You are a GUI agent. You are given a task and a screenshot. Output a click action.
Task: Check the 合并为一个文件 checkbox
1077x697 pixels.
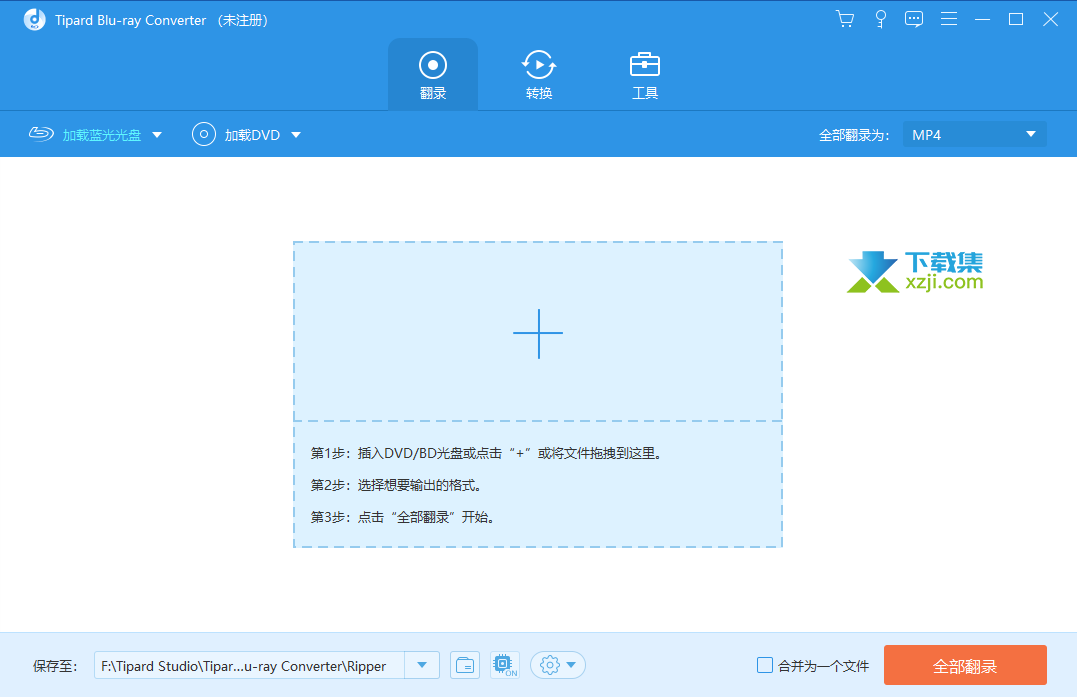pos(764,665)
